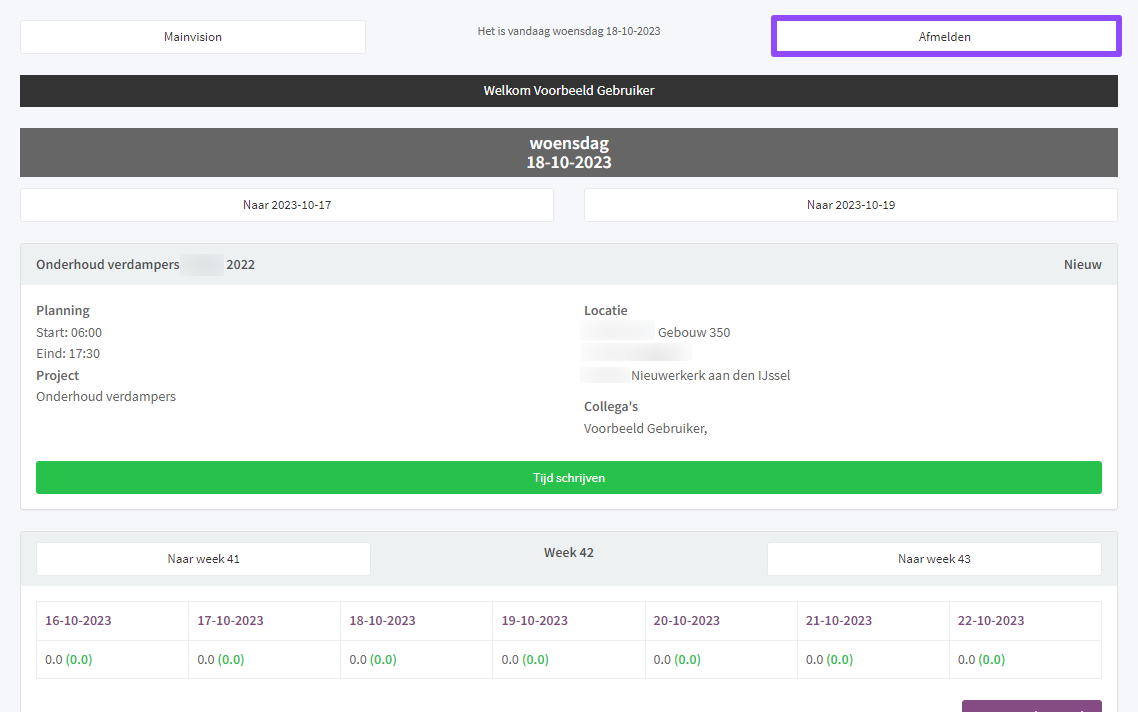Click the Mainvision button
Screen dimensions: 1138x712
(192, 37)
